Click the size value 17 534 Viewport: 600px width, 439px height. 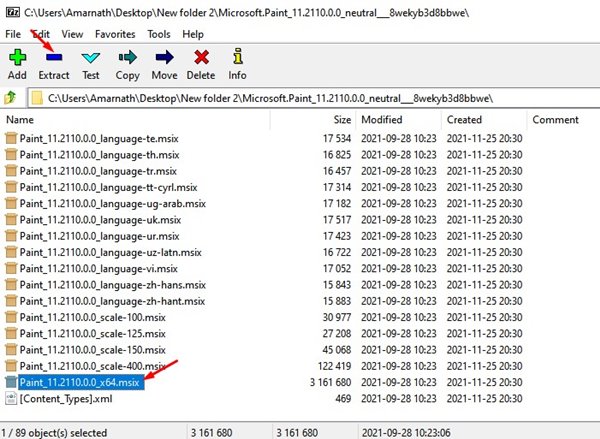point(337,138)
